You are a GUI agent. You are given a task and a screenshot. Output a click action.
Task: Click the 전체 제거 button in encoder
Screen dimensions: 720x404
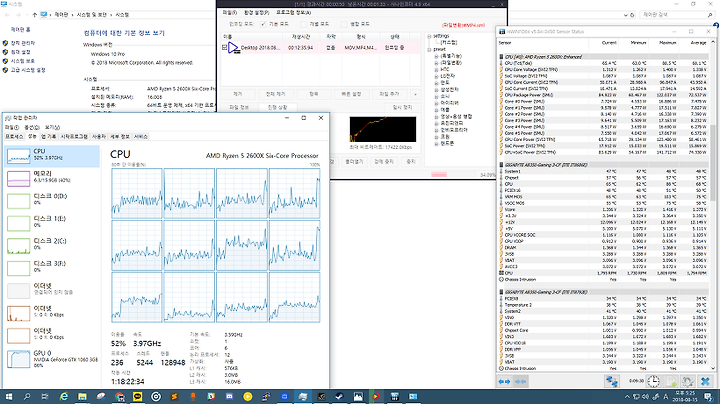pyautogui.click(x=276, y=94)
